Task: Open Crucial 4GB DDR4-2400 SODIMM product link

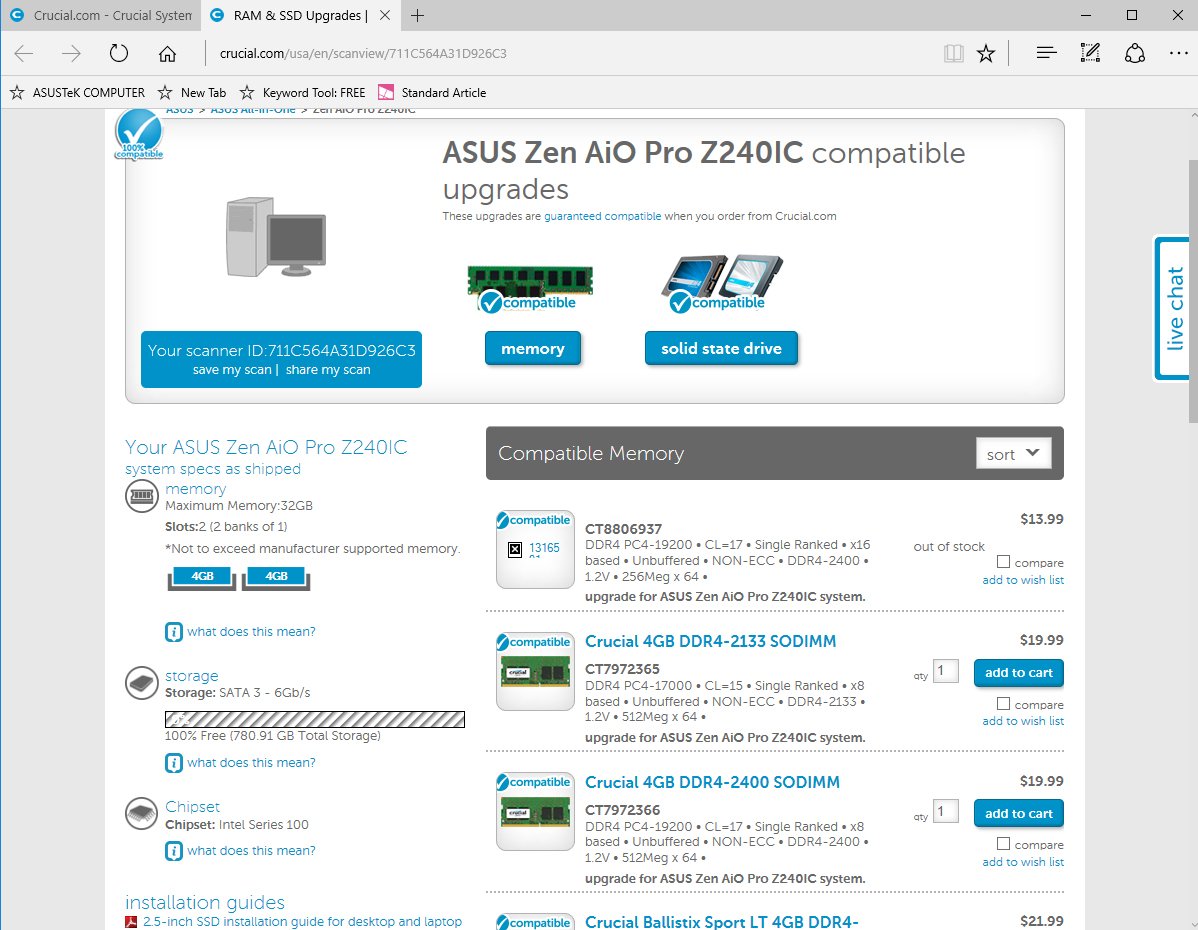Action: pyautogui.click(x=712, y=783)
